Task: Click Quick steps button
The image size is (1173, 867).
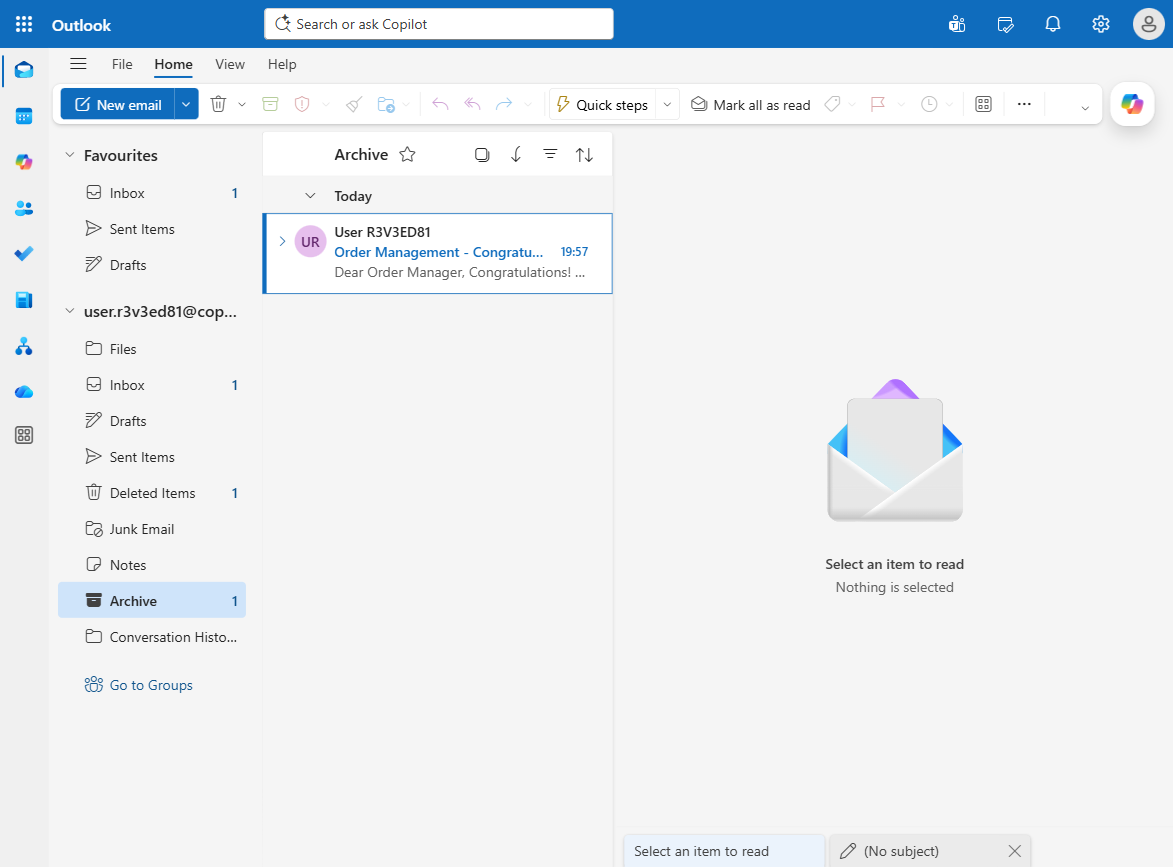Action: pyautogui.click(x=603, y=104)
